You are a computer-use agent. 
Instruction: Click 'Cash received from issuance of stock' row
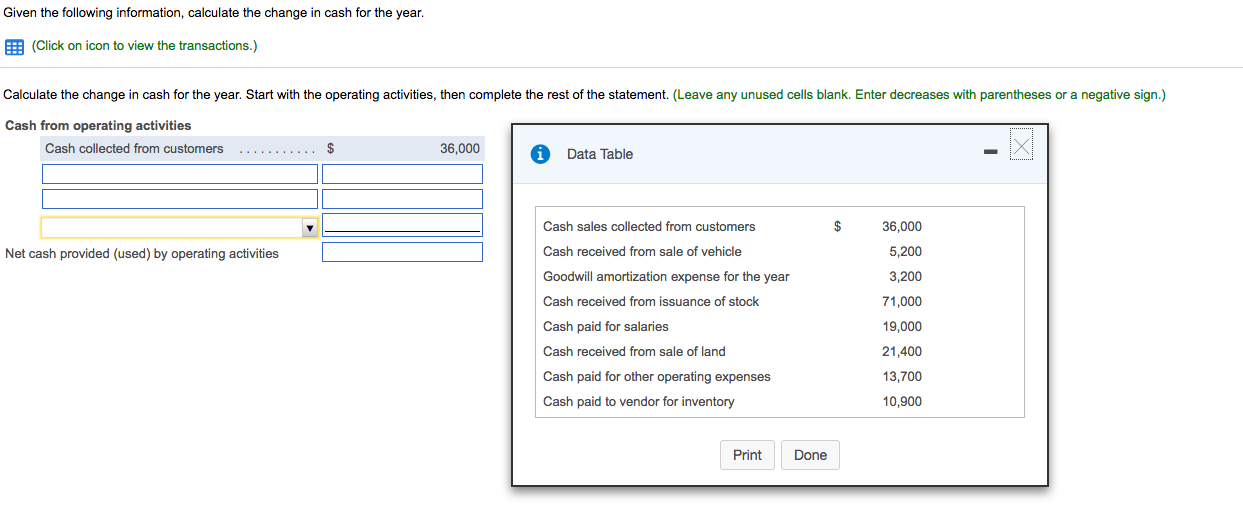tap(779, 302)
